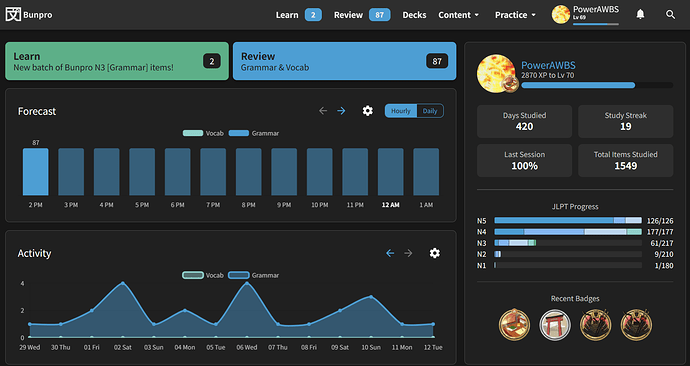Click the navbar Review count badge 87
Screen dimensions: 690x366
[x=379, y=15]
